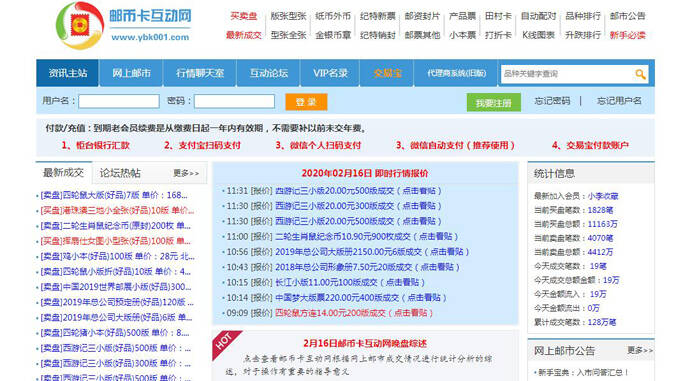The image size is (690, 381).
Task: Switch to the 论坛热帖 tab
Action: click(120, 173)
